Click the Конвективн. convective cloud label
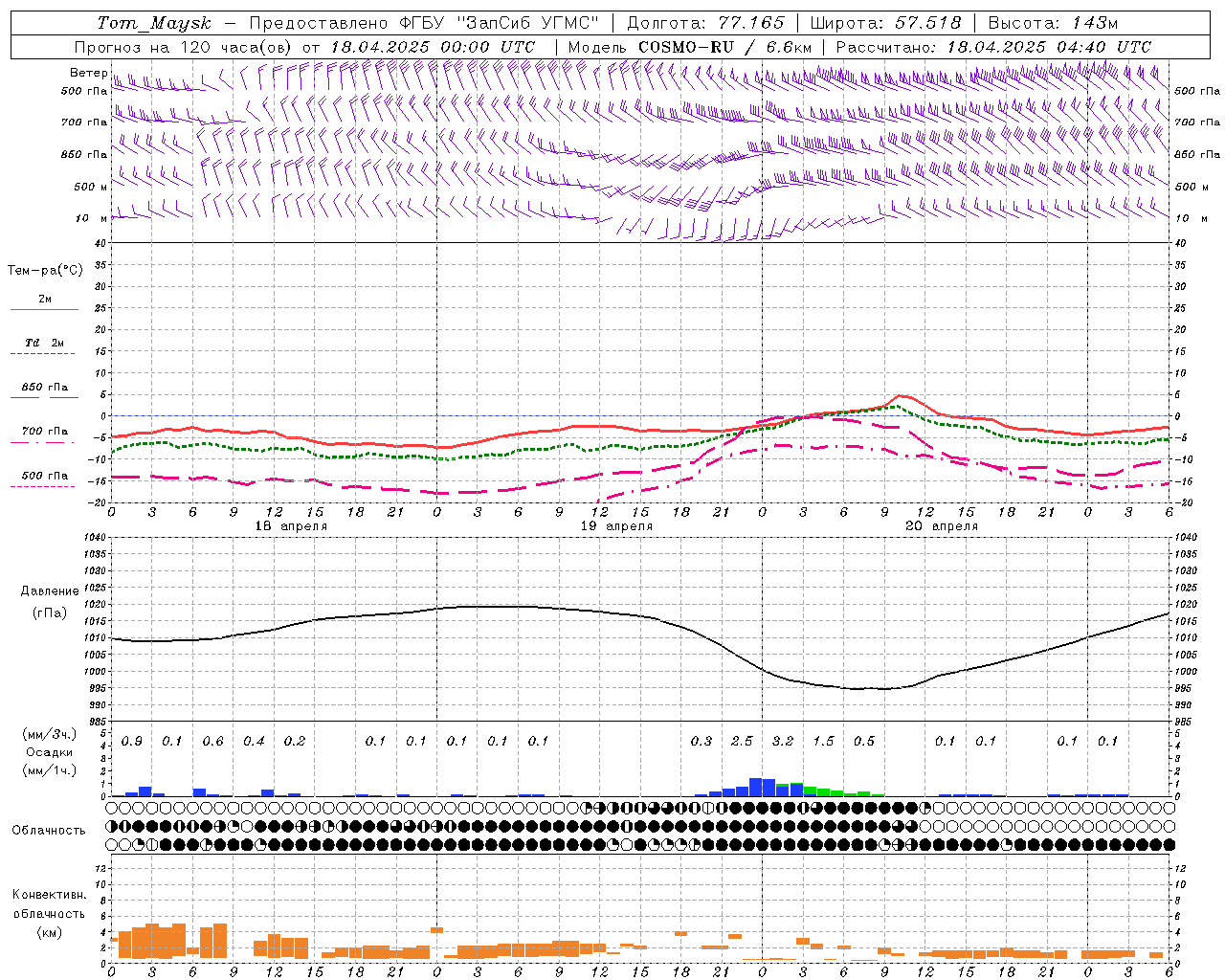Screen dimensions: 1225x980 49,895
